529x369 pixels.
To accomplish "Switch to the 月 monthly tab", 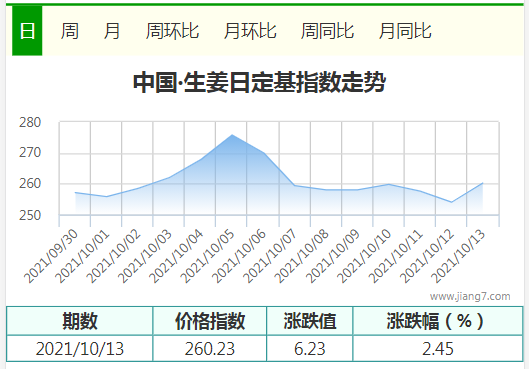I will point(112,31).
